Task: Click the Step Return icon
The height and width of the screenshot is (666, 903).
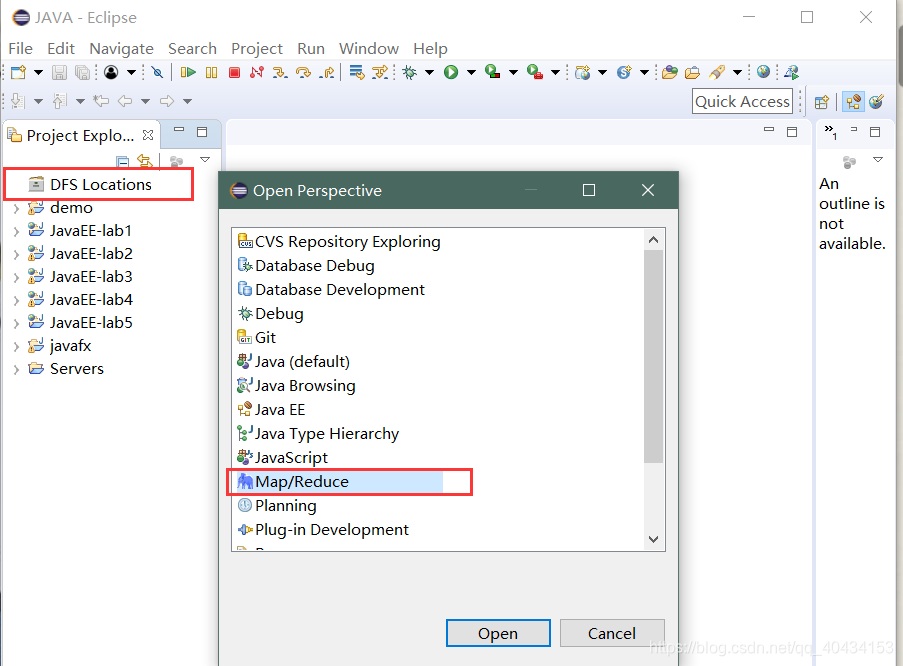Action: click(327, 72)
